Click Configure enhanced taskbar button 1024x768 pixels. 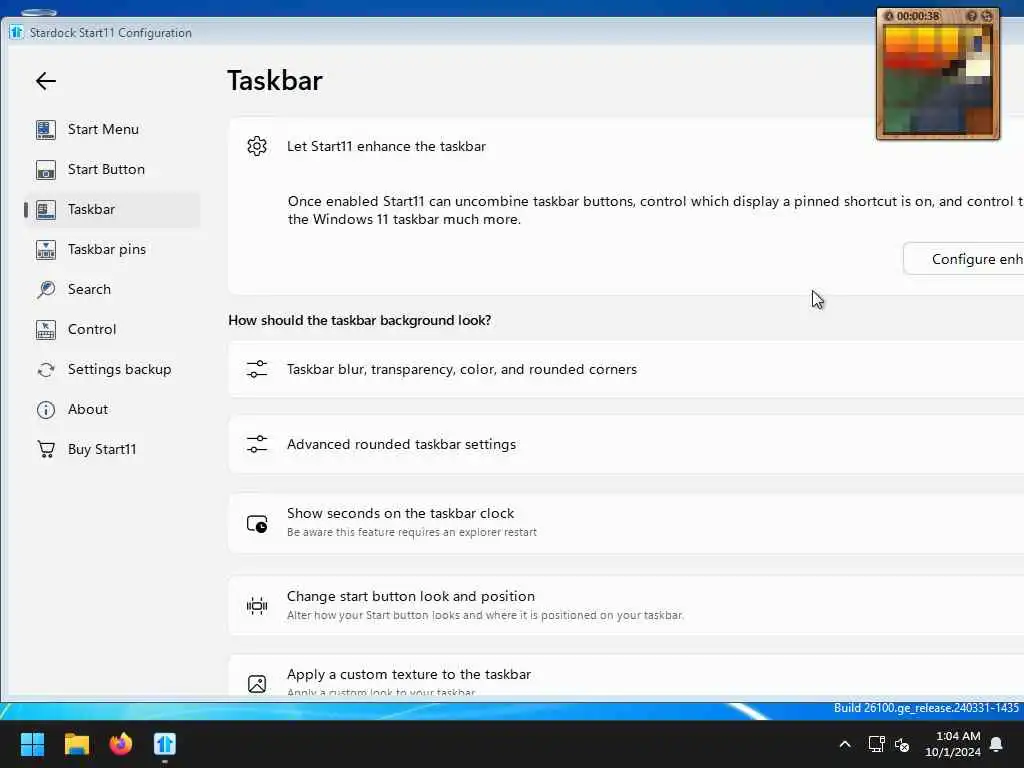click(x=964, y=259)
